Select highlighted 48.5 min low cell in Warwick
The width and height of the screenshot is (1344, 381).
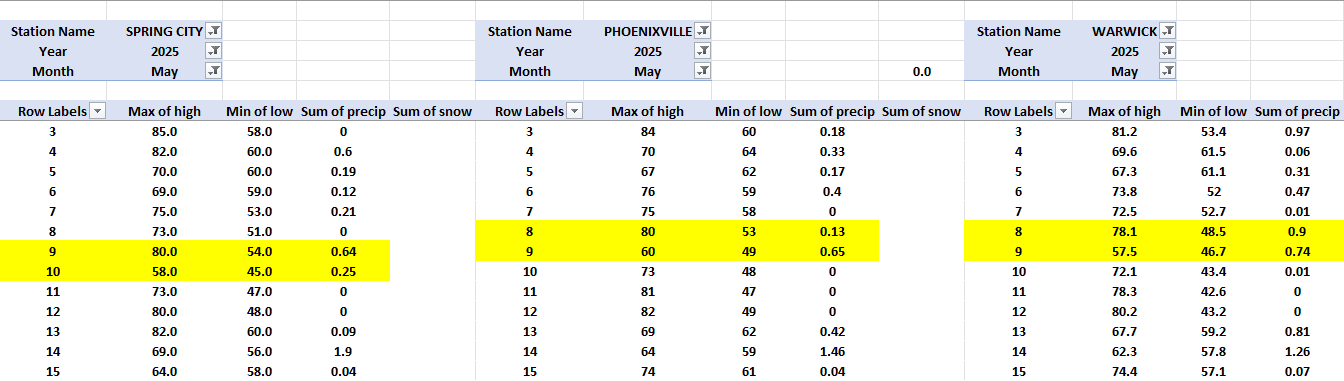[1214, 231]
